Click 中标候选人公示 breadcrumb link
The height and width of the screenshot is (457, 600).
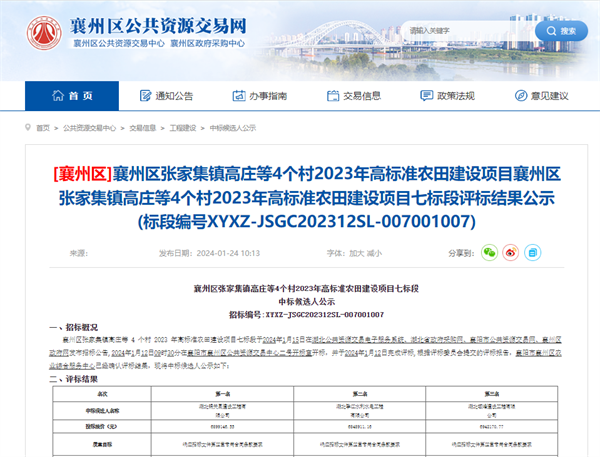(232, 128)
